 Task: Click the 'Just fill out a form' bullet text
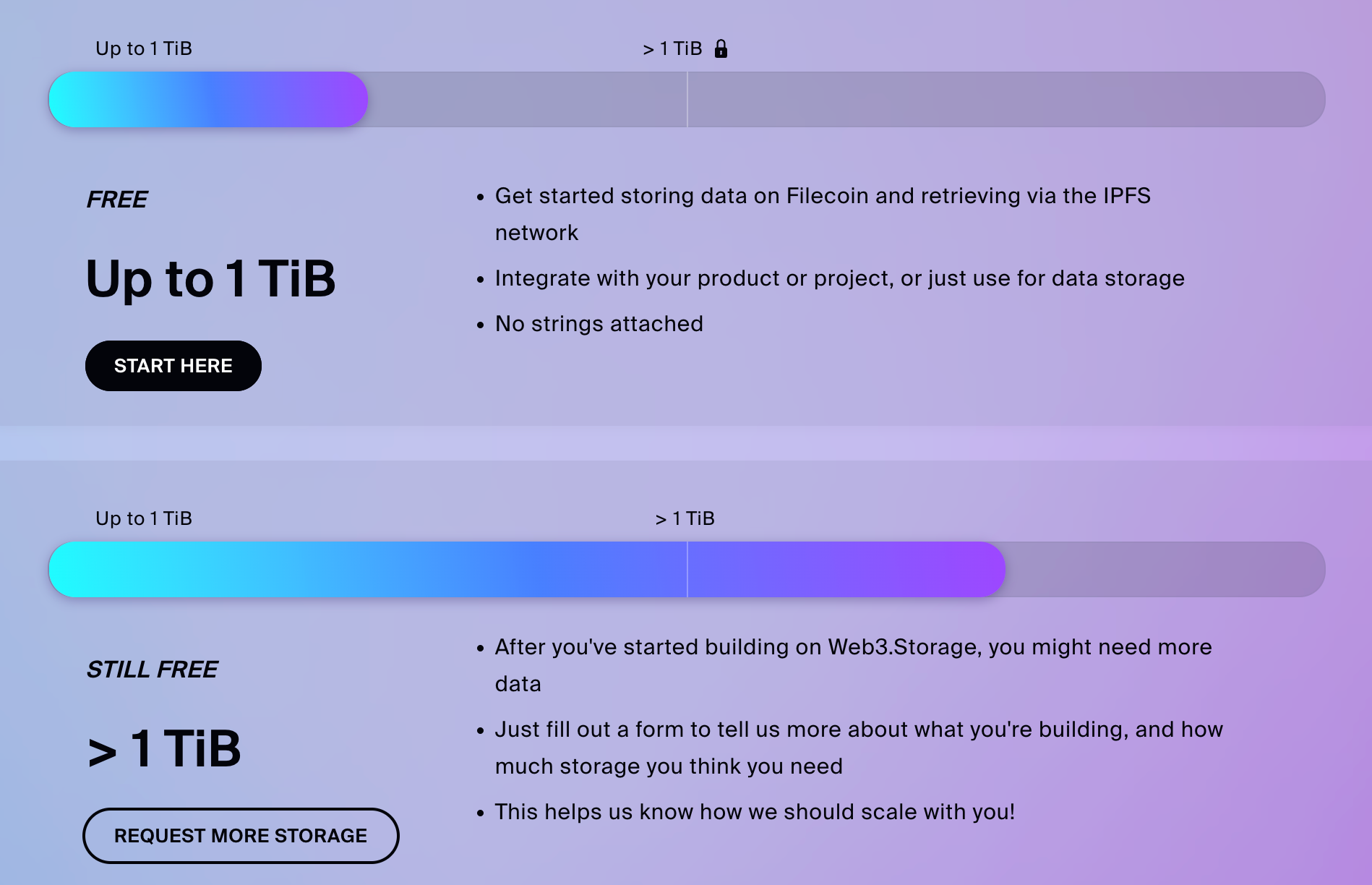858,730
